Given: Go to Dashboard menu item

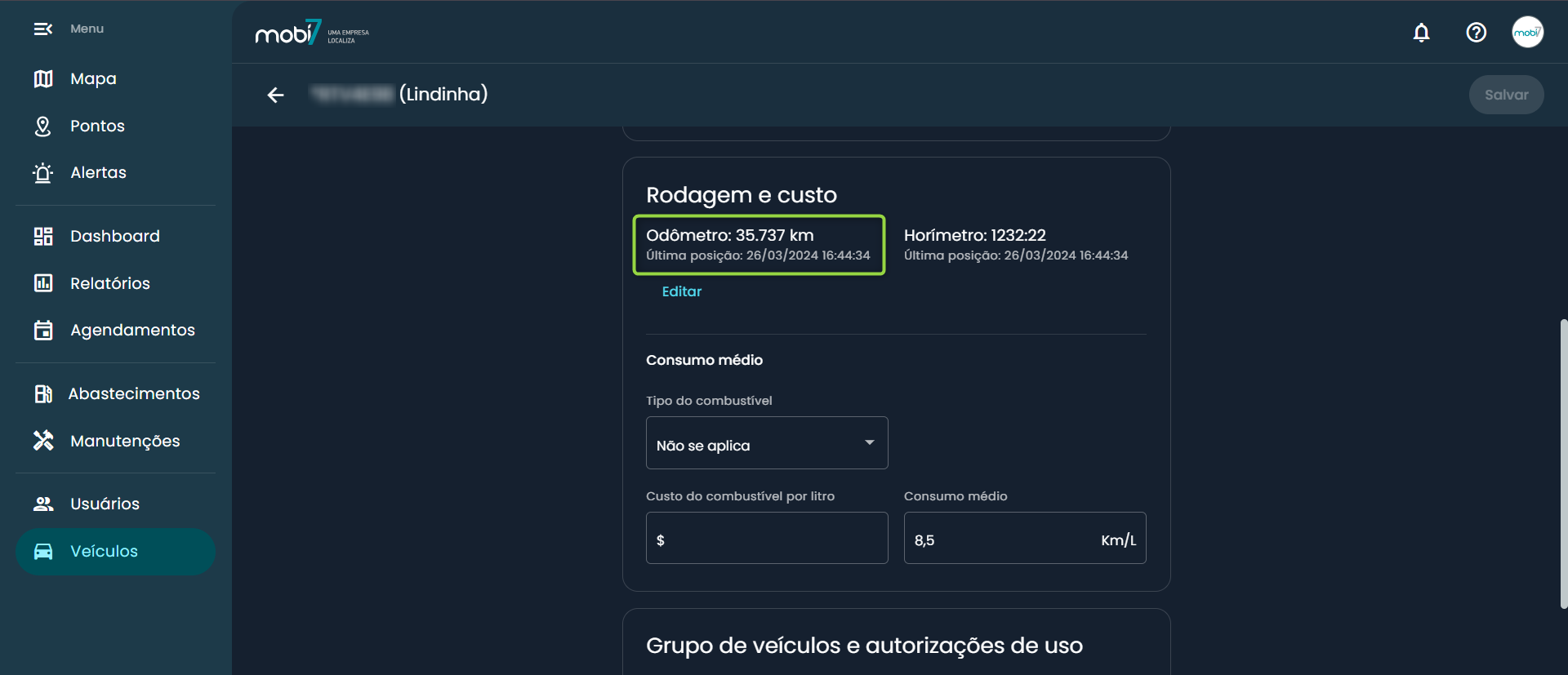Looking at the screenshot, I should [x=114, y=237].
